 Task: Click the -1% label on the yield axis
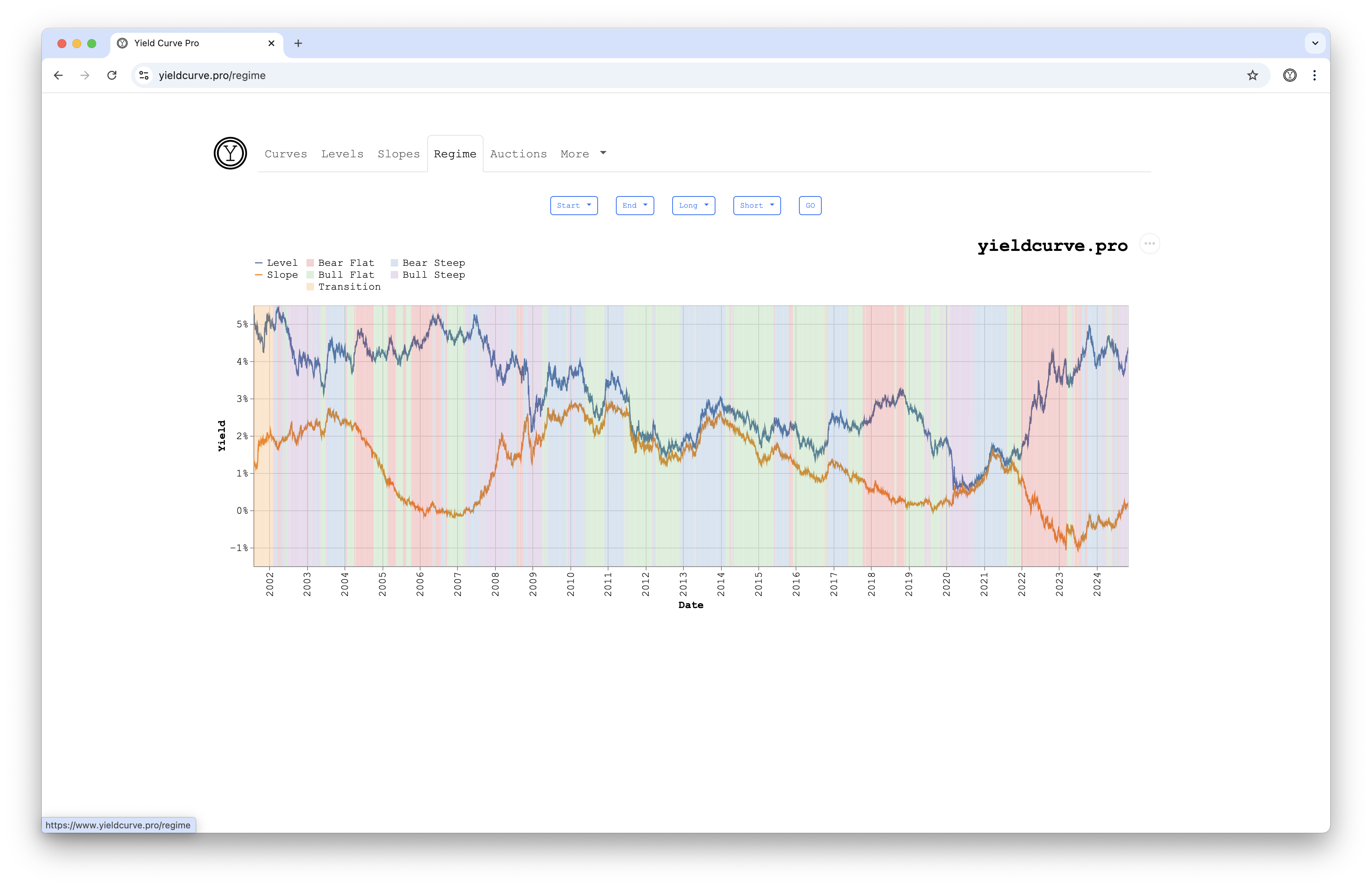(x=239, y=548)
